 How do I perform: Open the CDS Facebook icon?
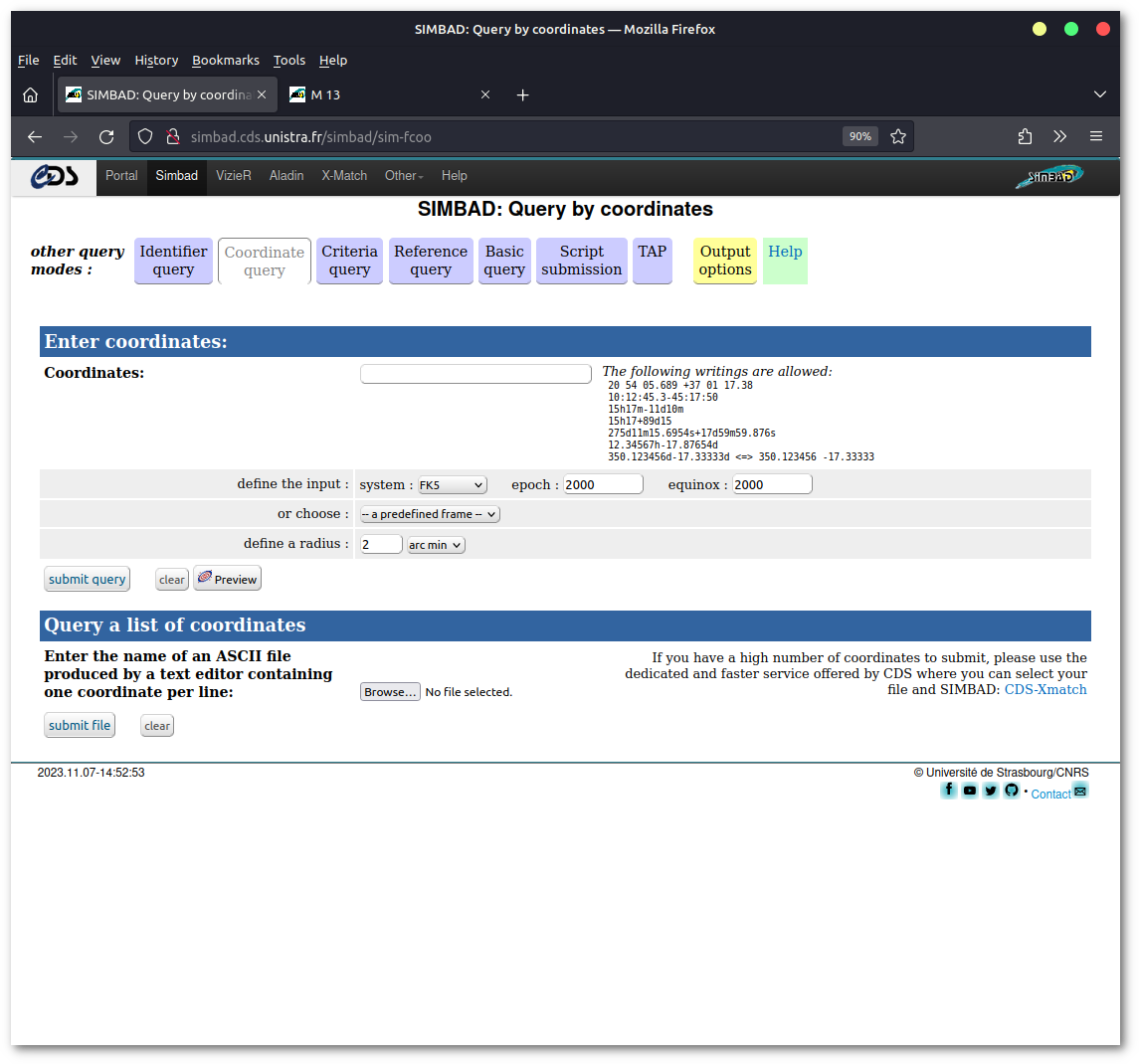pyautogui.click(x=949, y=791)
